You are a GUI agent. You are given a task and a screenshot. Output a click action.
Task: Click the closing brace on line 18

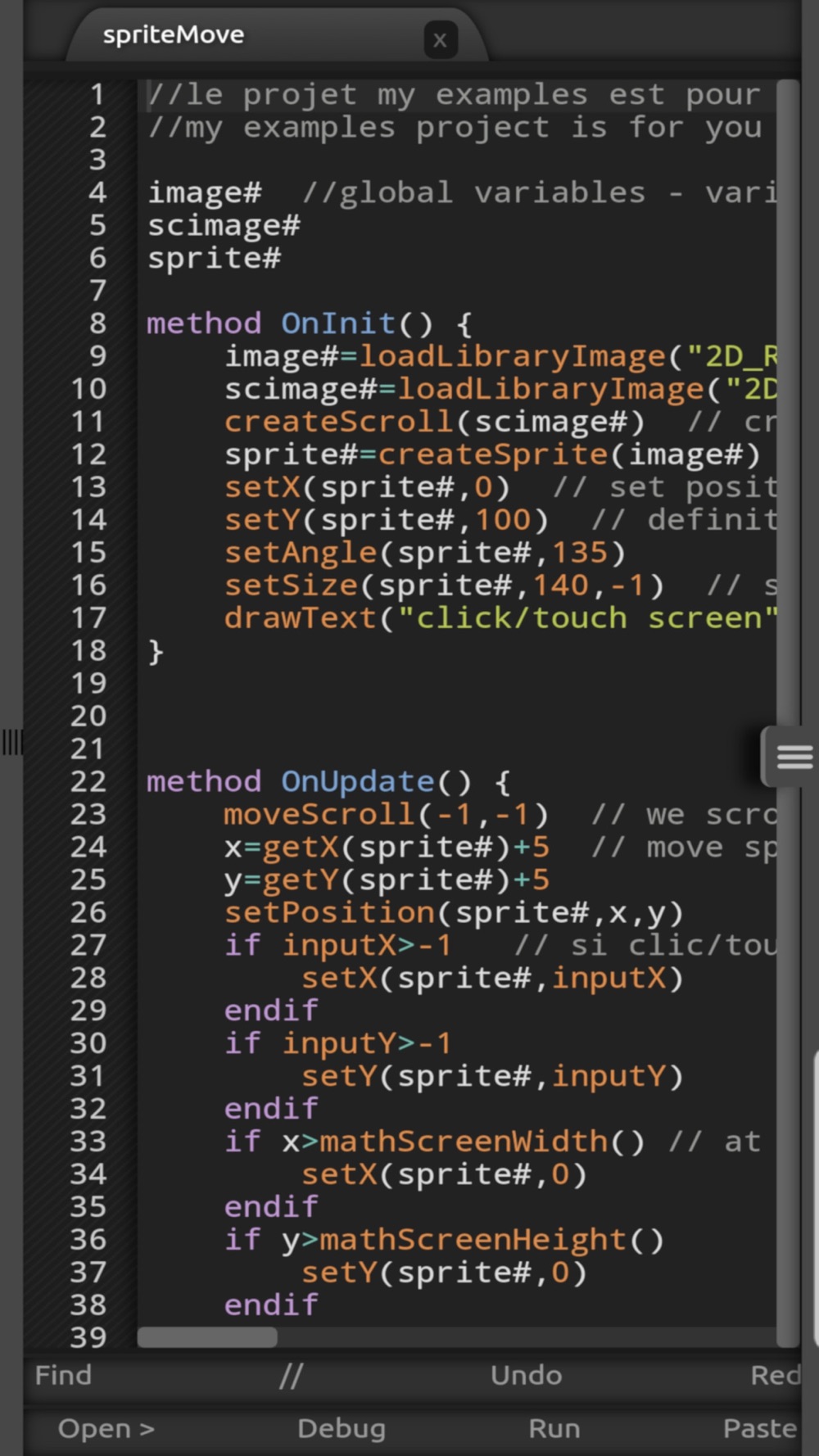(156, 652)
